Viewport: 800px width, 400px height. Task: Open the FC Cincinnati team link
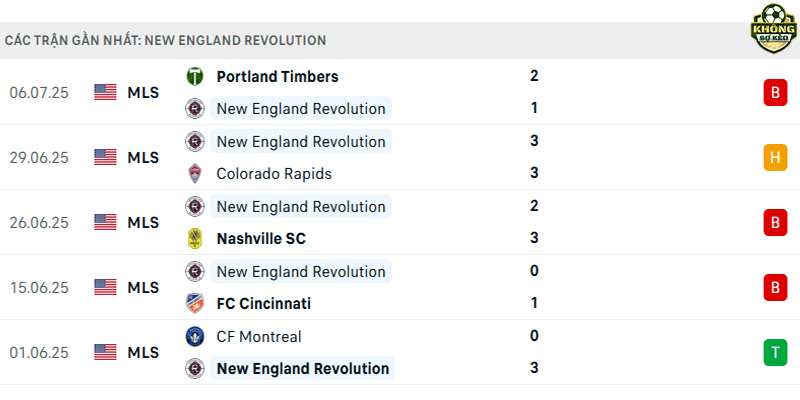[x=264, y=304]
